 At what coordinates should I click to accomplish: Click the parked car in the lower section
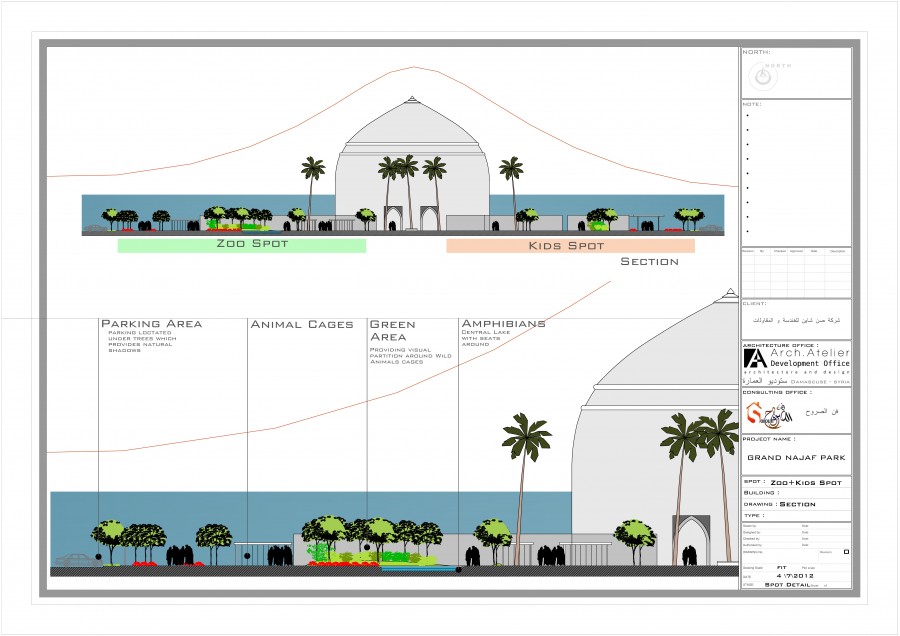pyautogui.click(x=72, y=560)
